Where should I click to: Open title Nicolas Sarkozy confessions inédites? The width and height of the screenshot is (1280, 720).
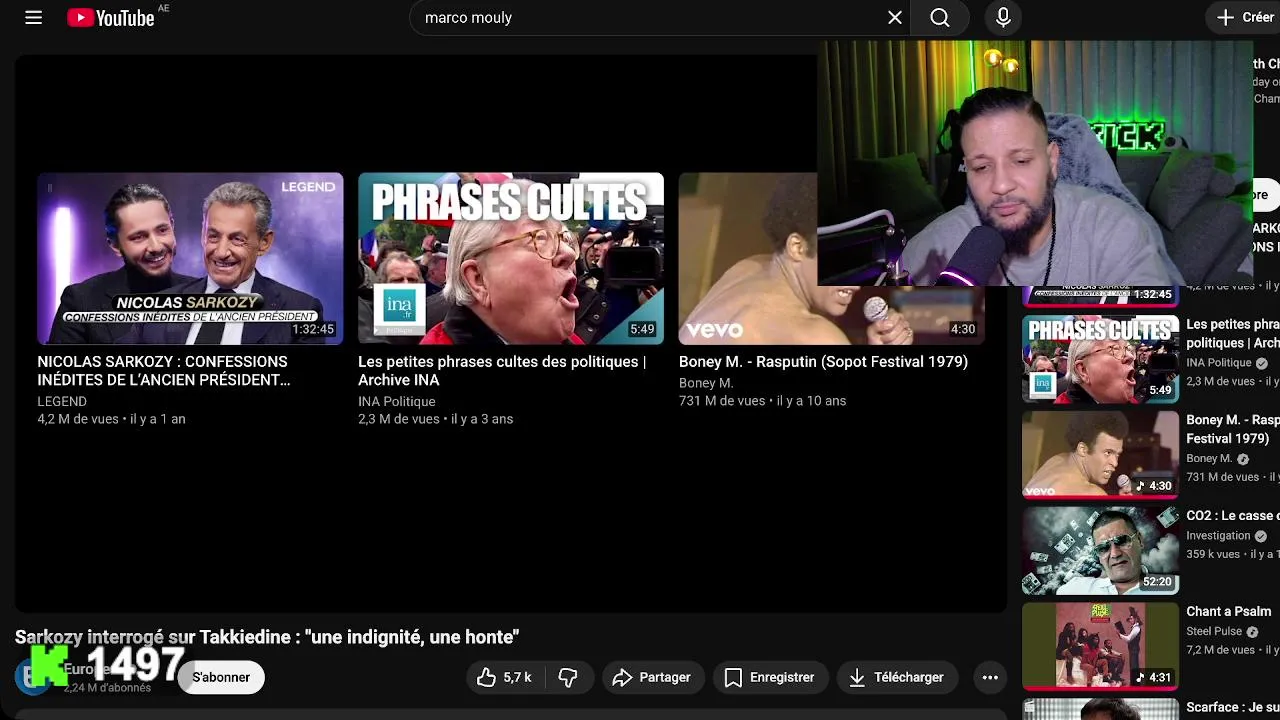click(163, 371)
